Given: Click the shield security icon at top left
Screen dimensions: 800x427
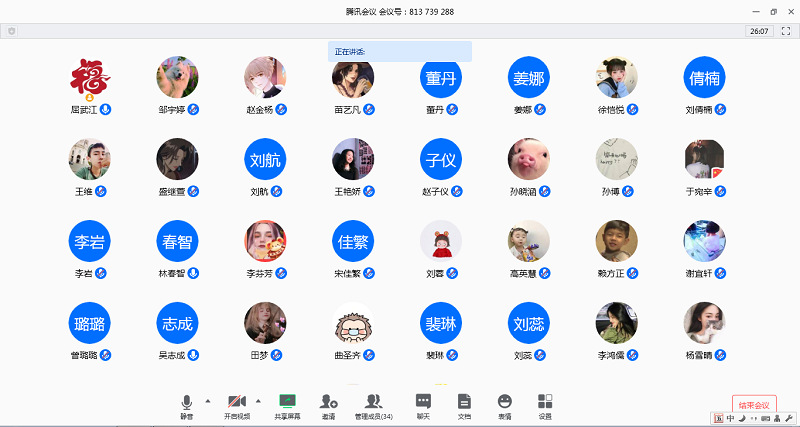Looking at the screenshot, I should click(x=11, y=31).
